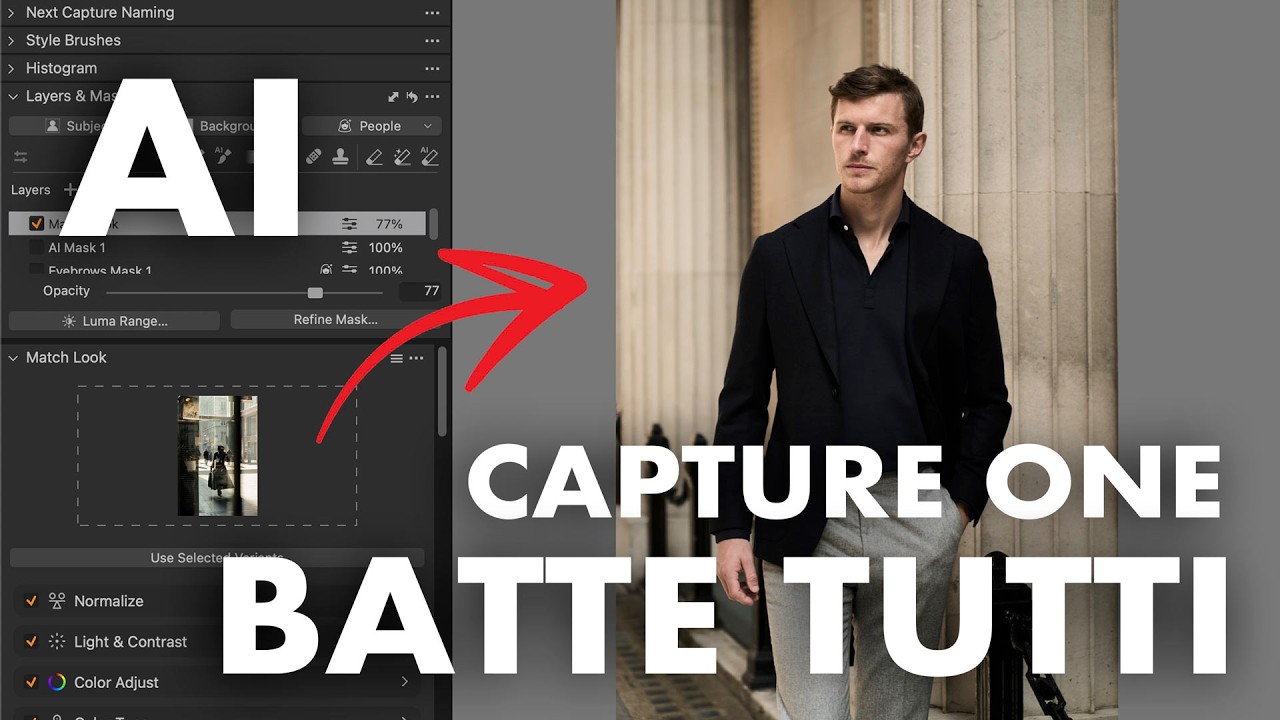Viewport: 1280px width, 720px height.
Task: Click sliders icon on AI Mask 1
Action: [349, 248]
